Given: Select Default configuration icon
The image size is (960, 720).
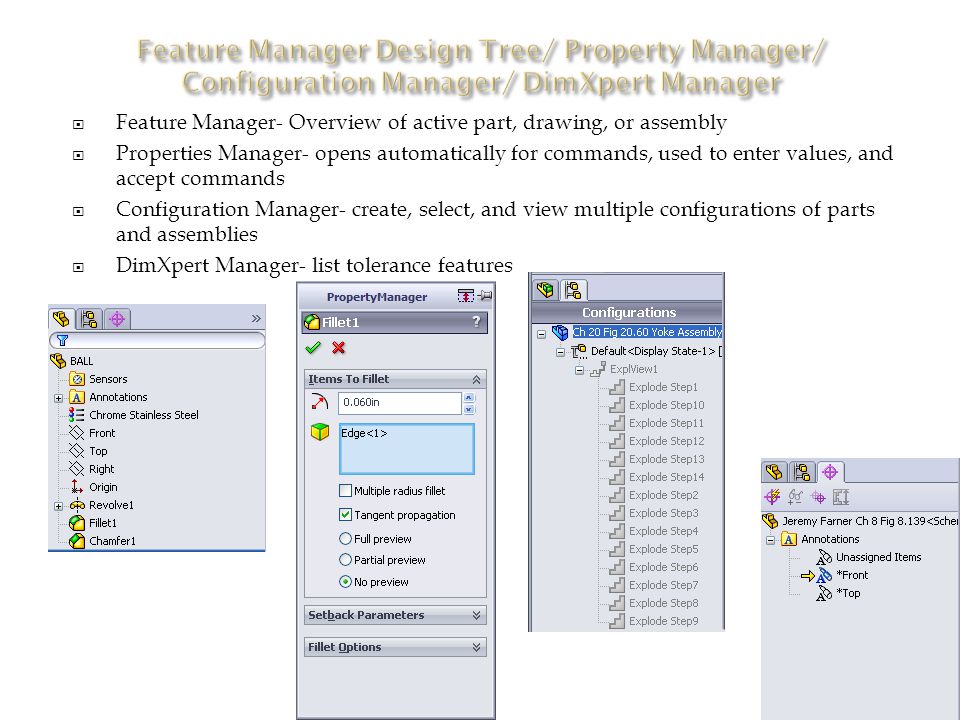Looking at the screenshot, I should (579, 351).
